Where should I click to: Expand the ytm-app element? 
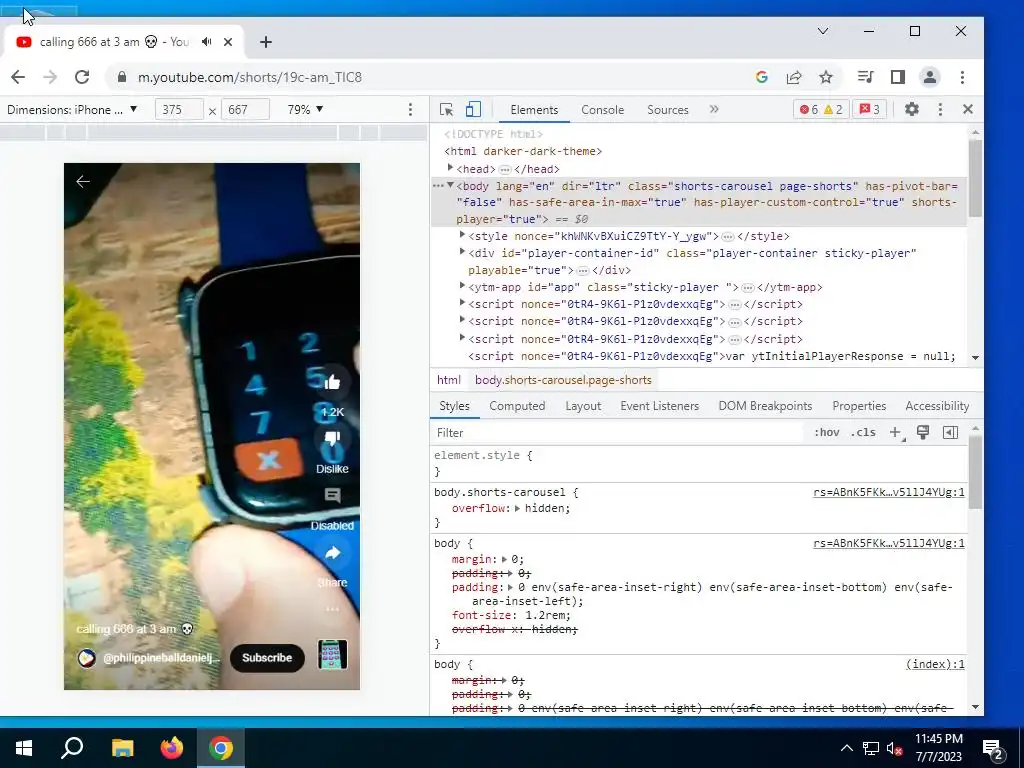(462, 286)
